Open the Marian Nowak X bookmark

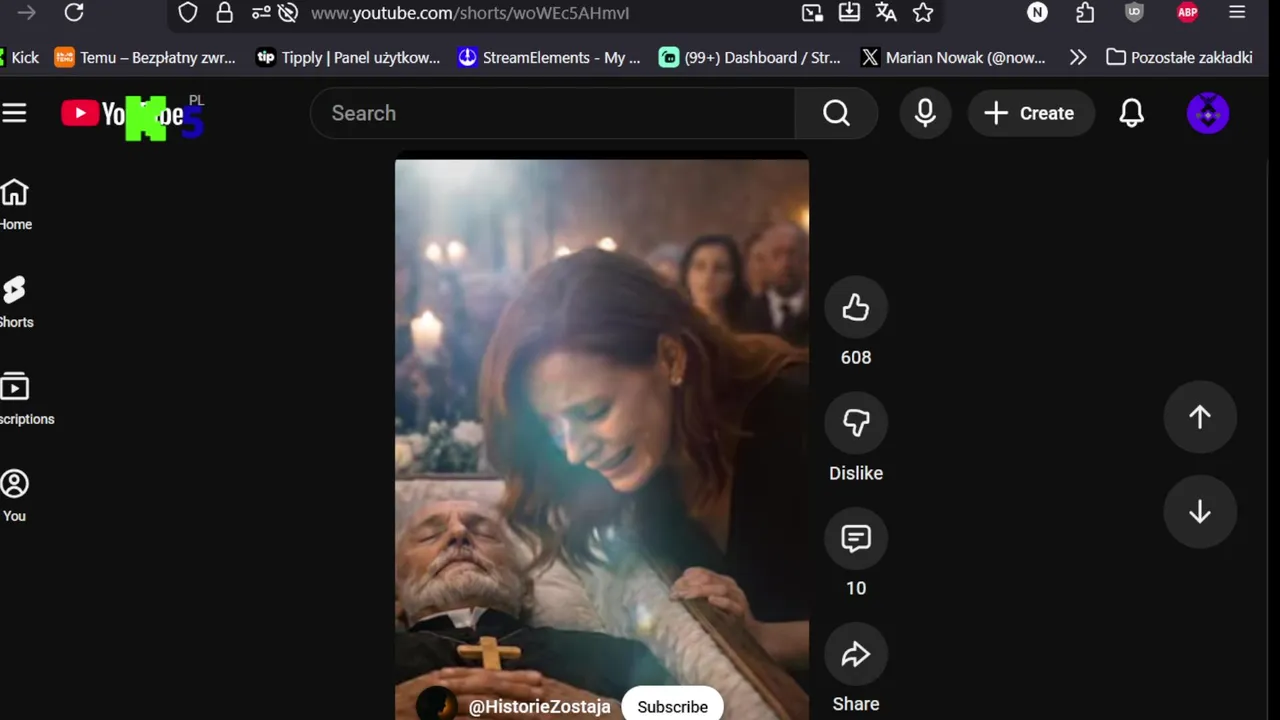[953, 57]
